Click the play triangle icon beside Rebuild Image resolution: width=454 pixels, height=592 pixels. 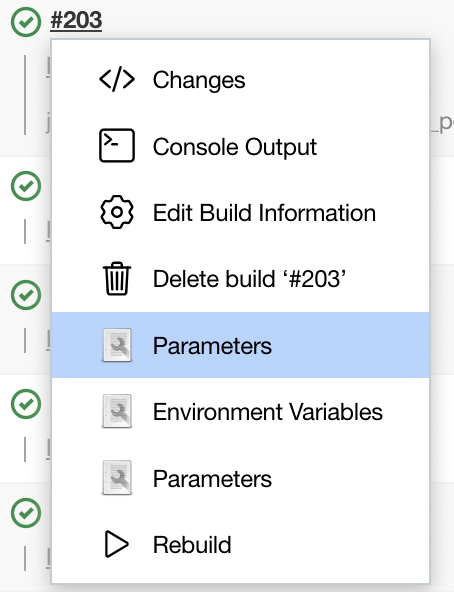(116, 544)
